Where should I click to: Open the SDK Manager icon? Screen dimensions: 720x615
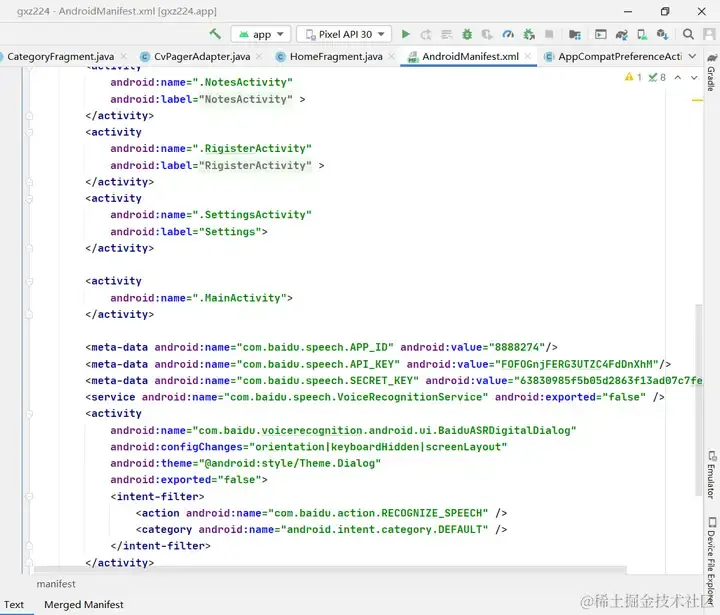click(662, 34)
